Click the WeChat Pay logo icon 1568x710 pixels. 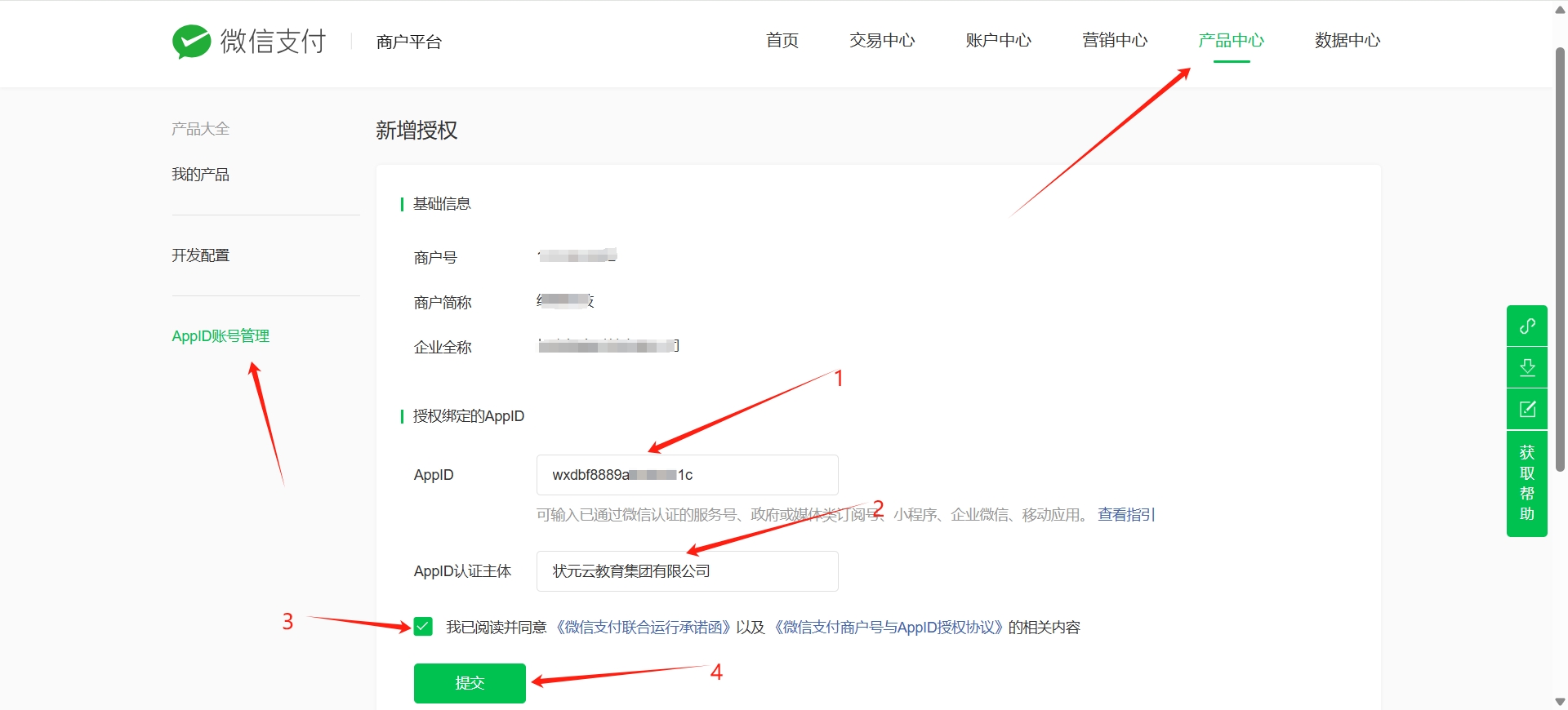(x=192, y=41)
